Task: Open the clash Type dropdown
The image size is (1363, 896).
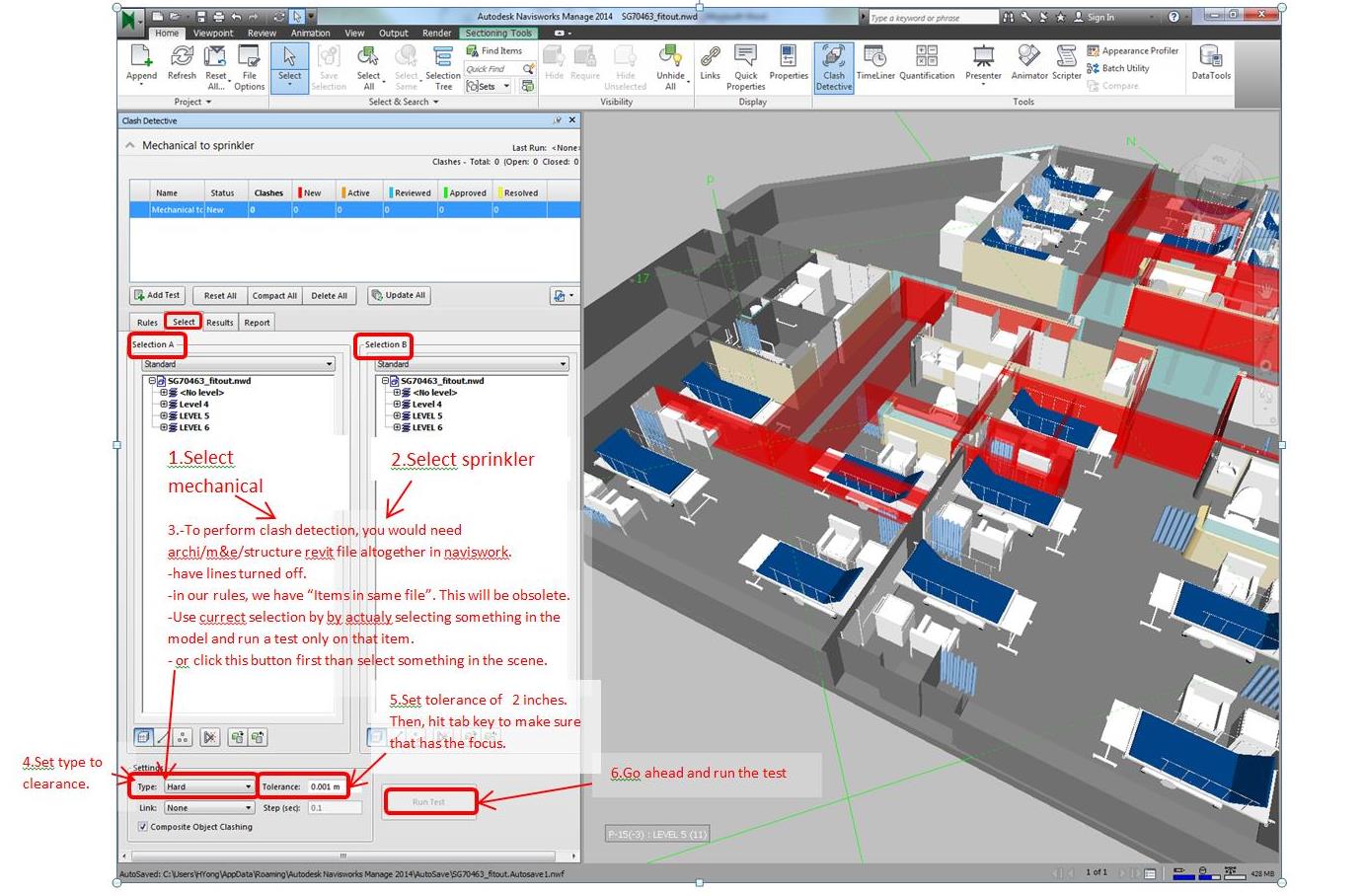Action: pyautogui.click(x=208, y=786)
